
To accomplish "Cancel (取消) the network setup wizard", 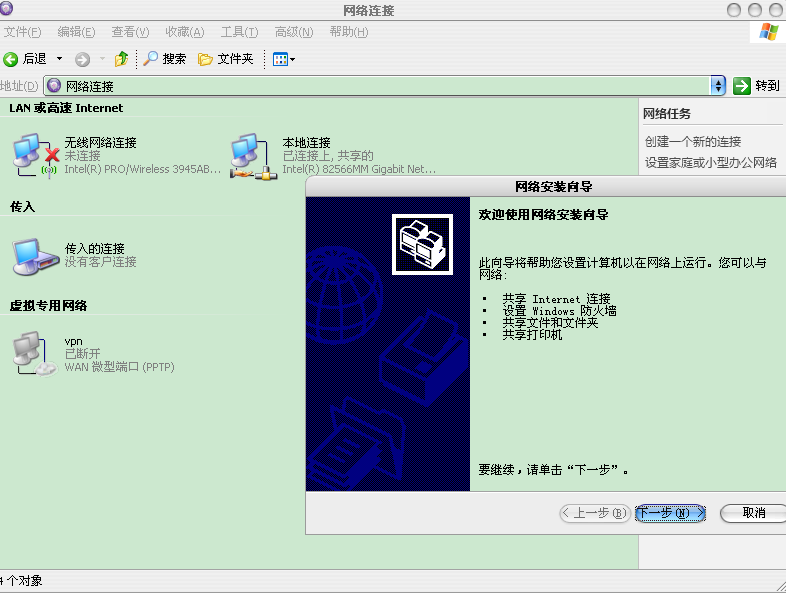I will tap(754, 513).
